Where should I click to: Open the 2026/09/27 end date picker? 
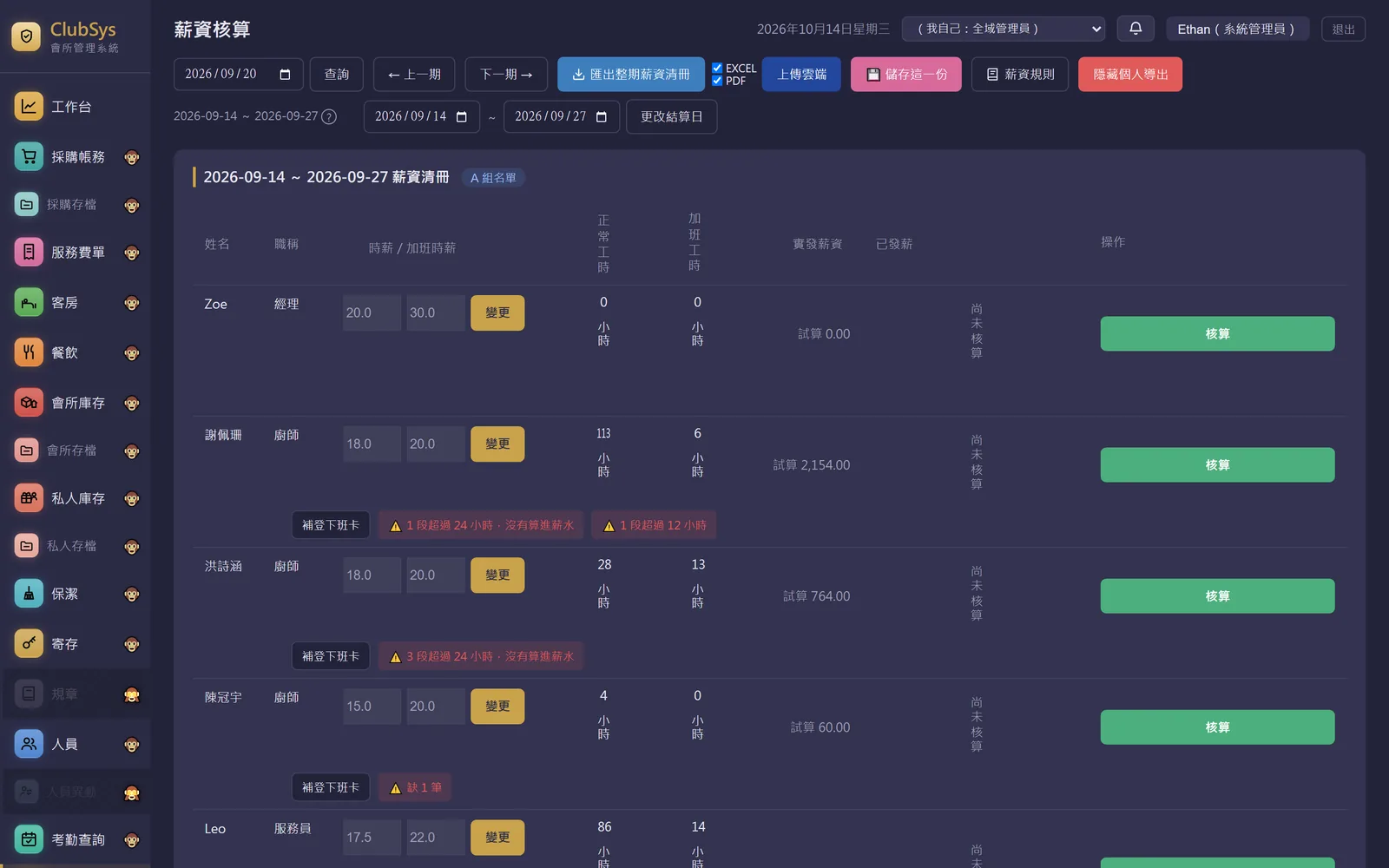click(602, 117)
